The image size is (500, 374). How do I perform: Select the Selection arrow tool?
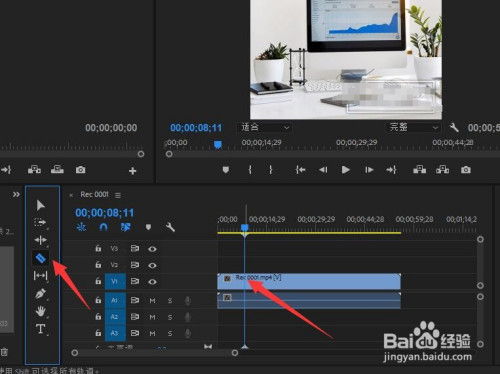(x=41, y=205)
